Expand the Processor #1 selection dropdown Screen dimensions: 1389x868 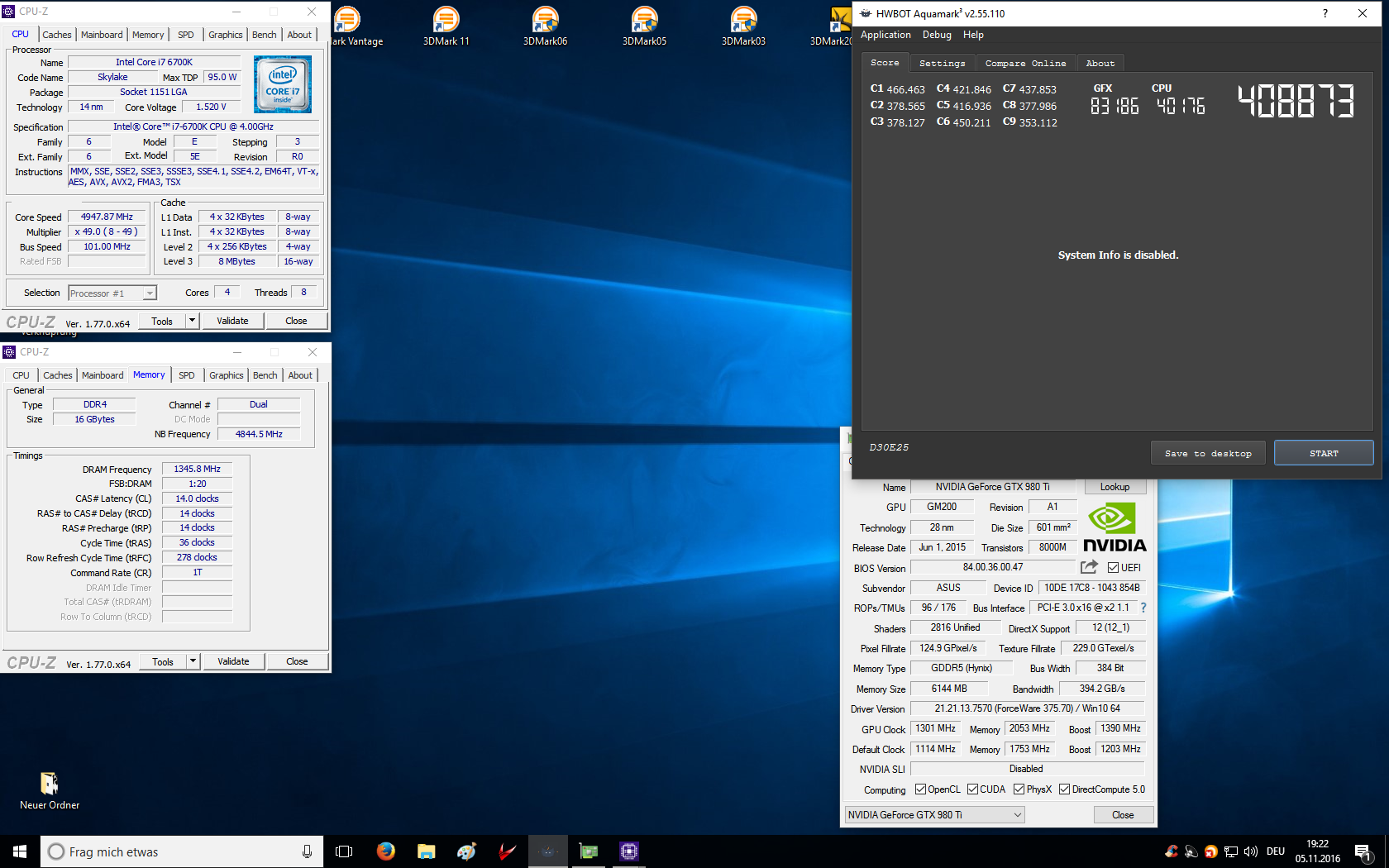click(149, 293)
